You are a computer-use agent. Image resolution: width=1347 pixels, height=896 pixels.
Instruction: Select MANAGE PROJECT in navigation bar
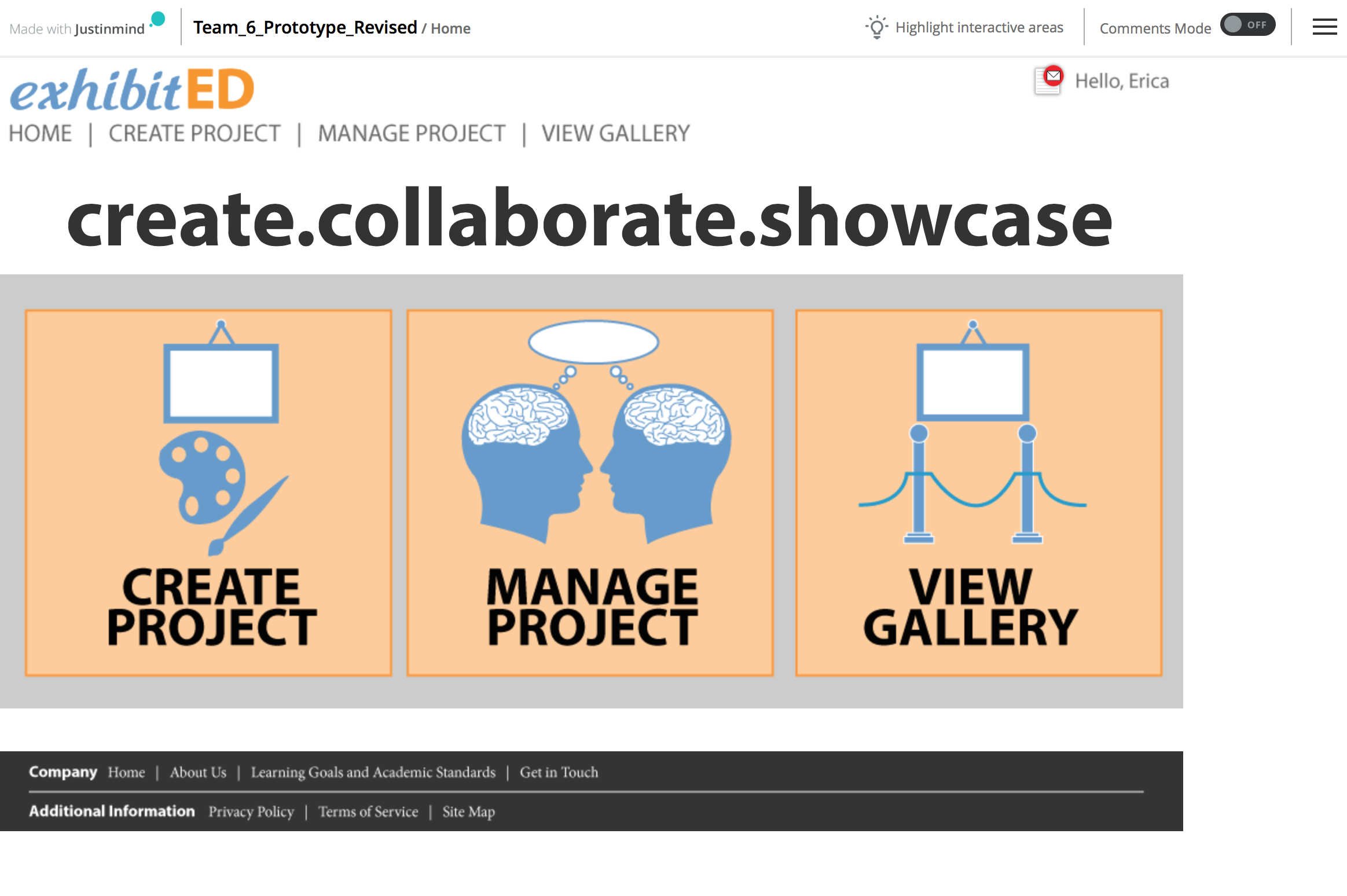point(412,134)
